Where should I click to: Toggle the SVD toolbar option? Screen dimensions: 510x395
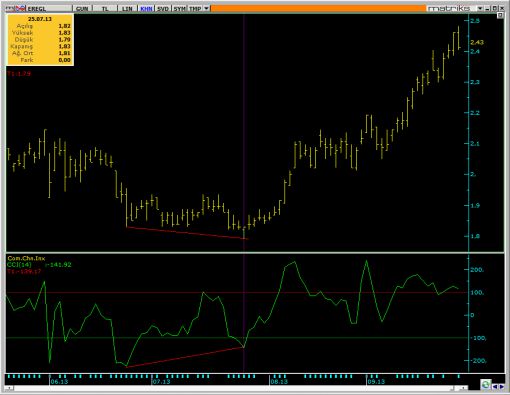(163, 9)
